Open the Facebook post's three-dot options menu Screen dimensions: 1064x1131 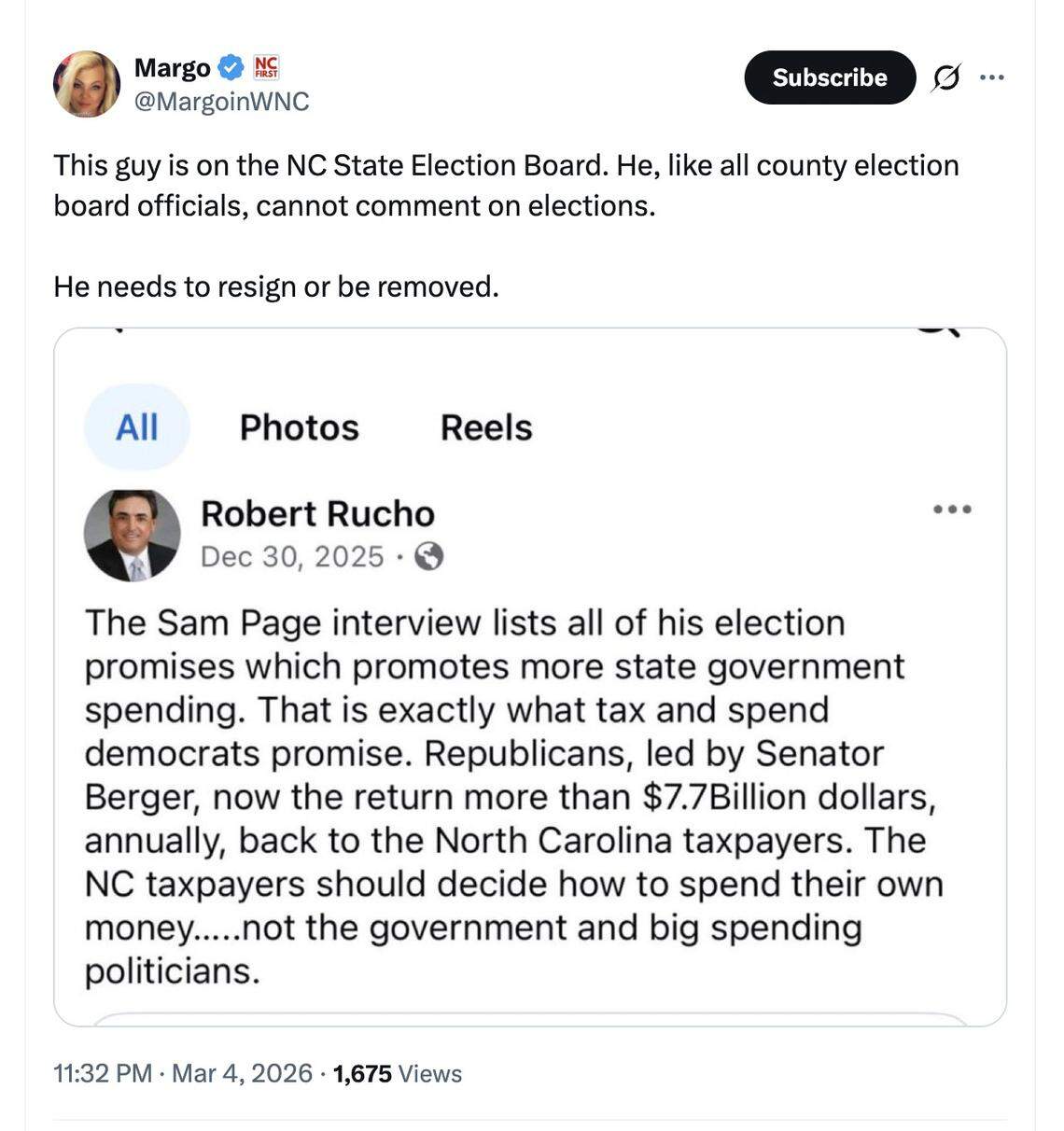click(x=952, y=509)
